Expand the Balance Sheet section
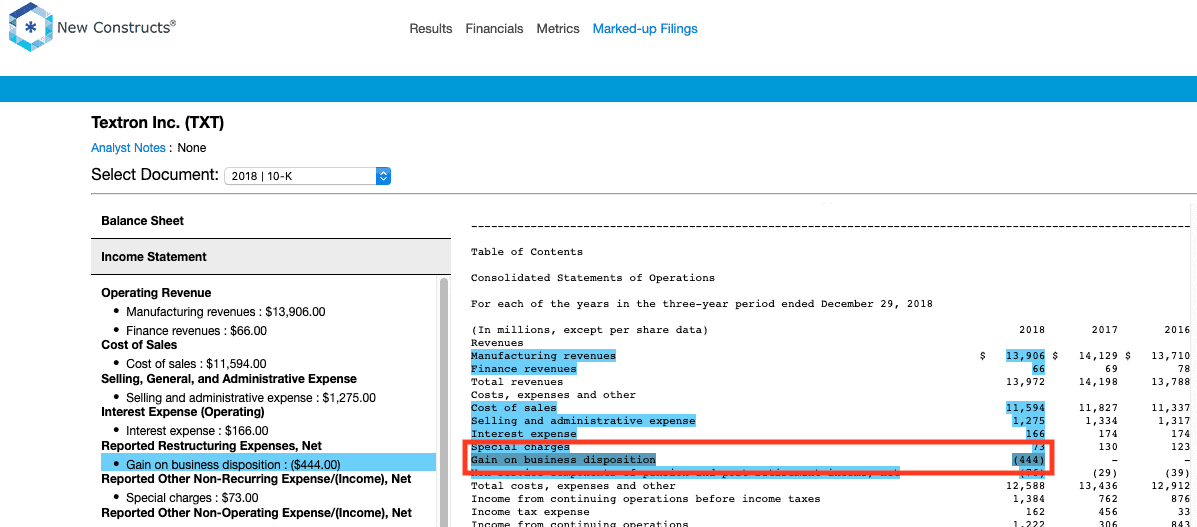 coord(270,221)
